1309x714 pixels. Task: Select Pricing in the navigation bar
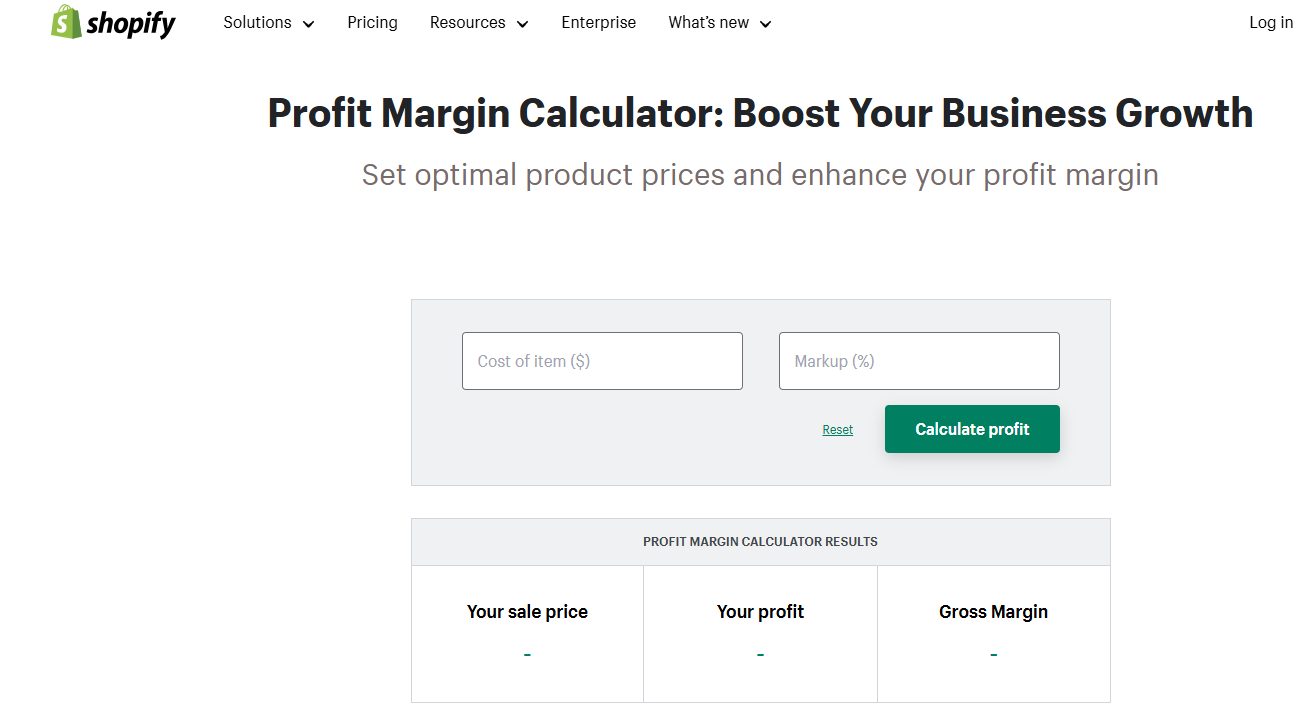point(372,22)
